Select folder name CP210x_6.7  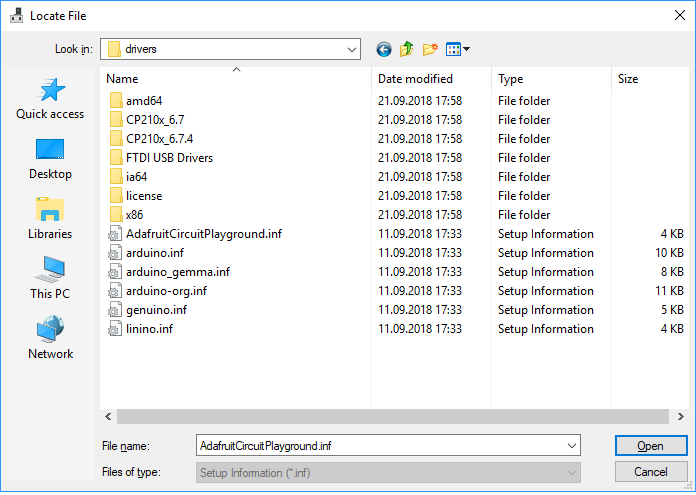(x=155, y=120)
